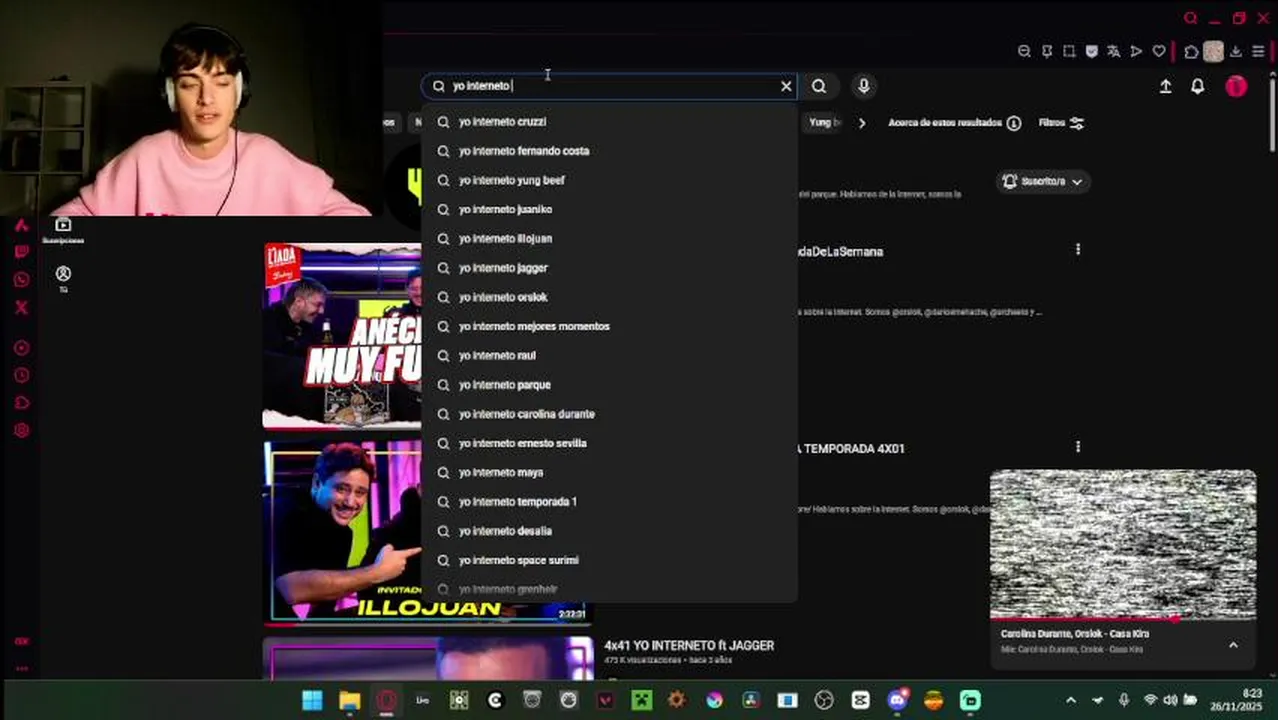The width and height of the screenshot is (1278, 720).
Task: Open OBS Studio from the taskbar
Action: pos(823,700)
